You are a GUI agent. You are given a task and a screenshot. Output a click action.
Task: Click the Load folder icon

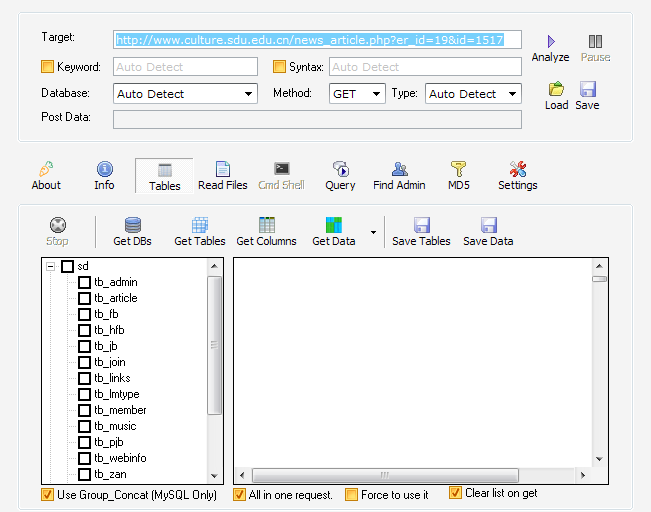coord(556,89)
